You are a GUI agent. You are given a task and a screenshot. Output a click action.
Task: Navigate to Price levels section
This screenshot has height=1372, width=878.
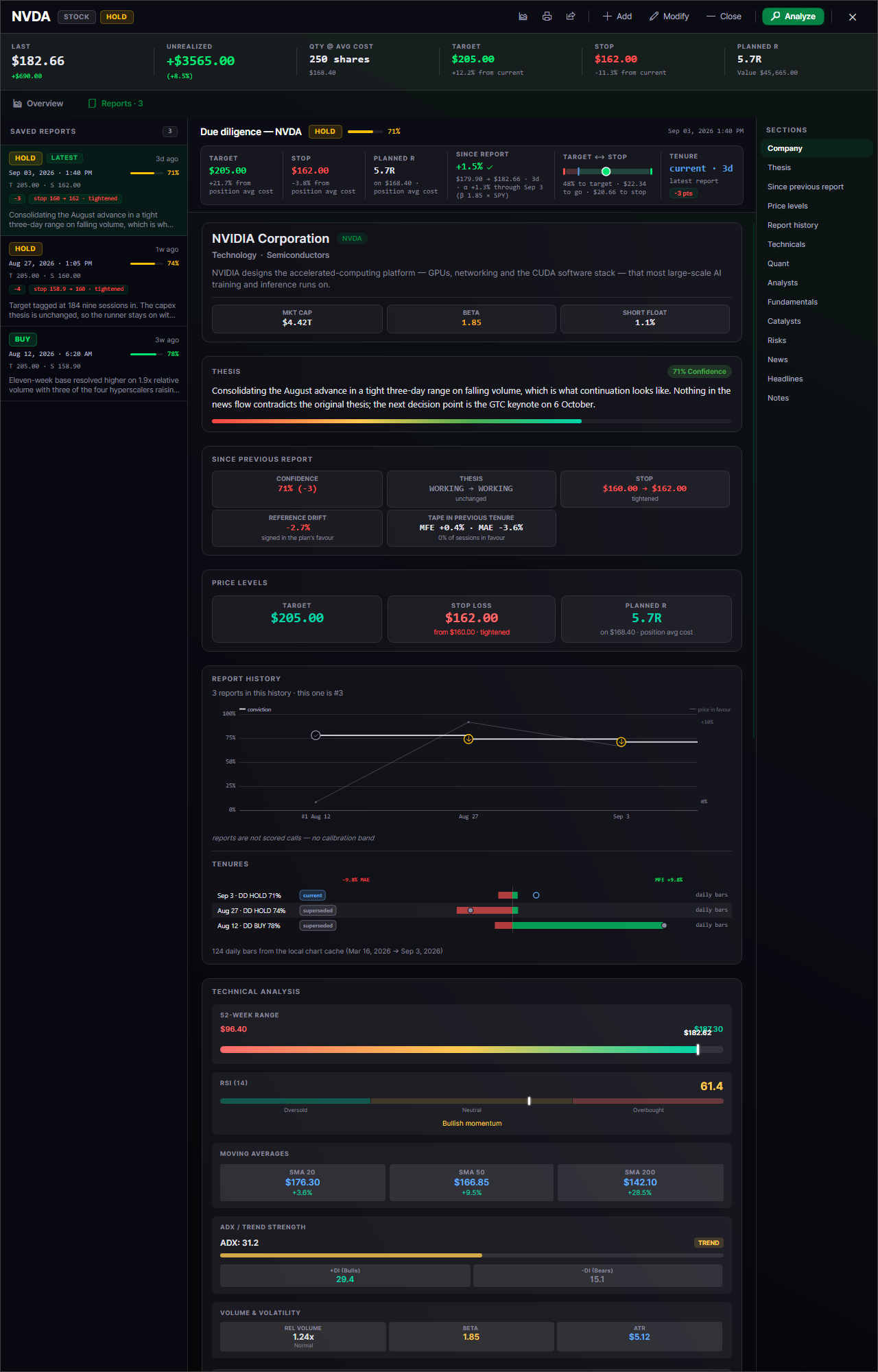click(816, 206)
